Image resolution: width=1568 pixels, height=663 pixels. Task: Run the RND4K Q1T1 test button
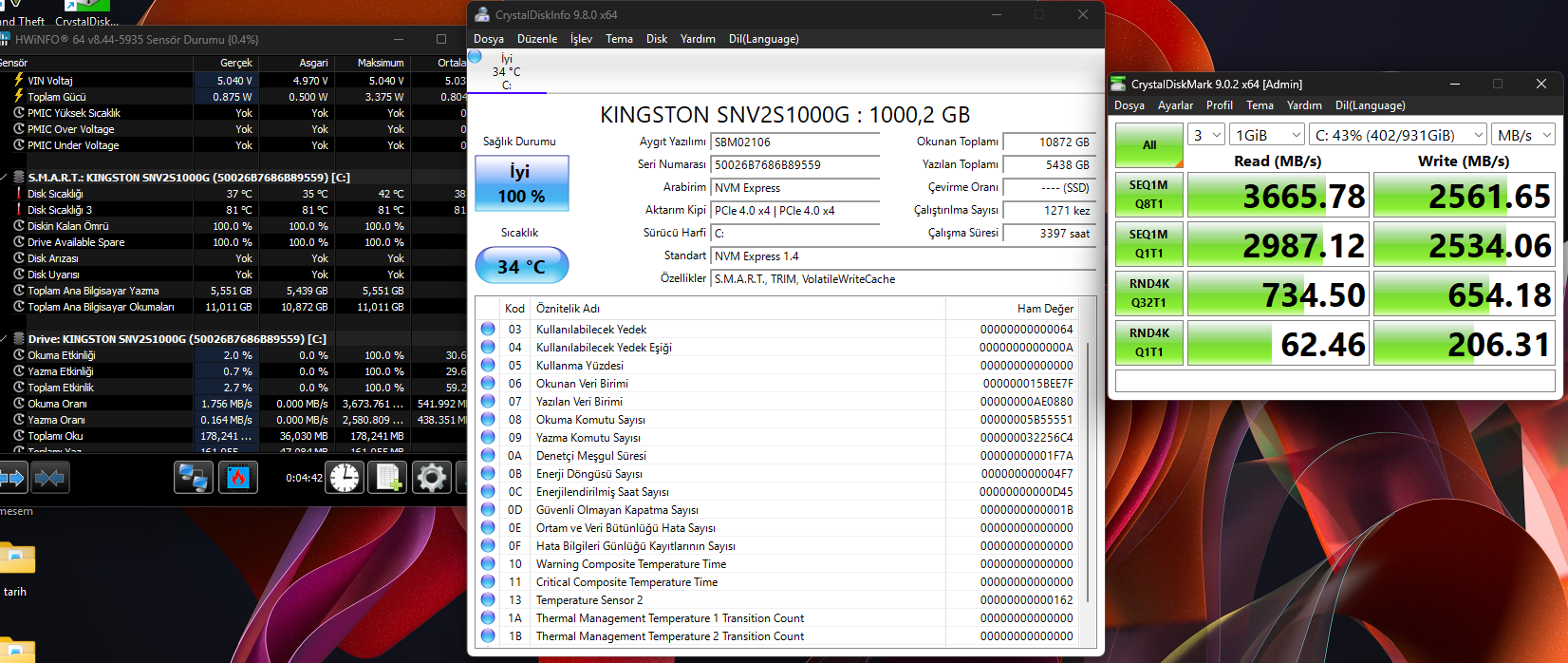click(1149, 343)
